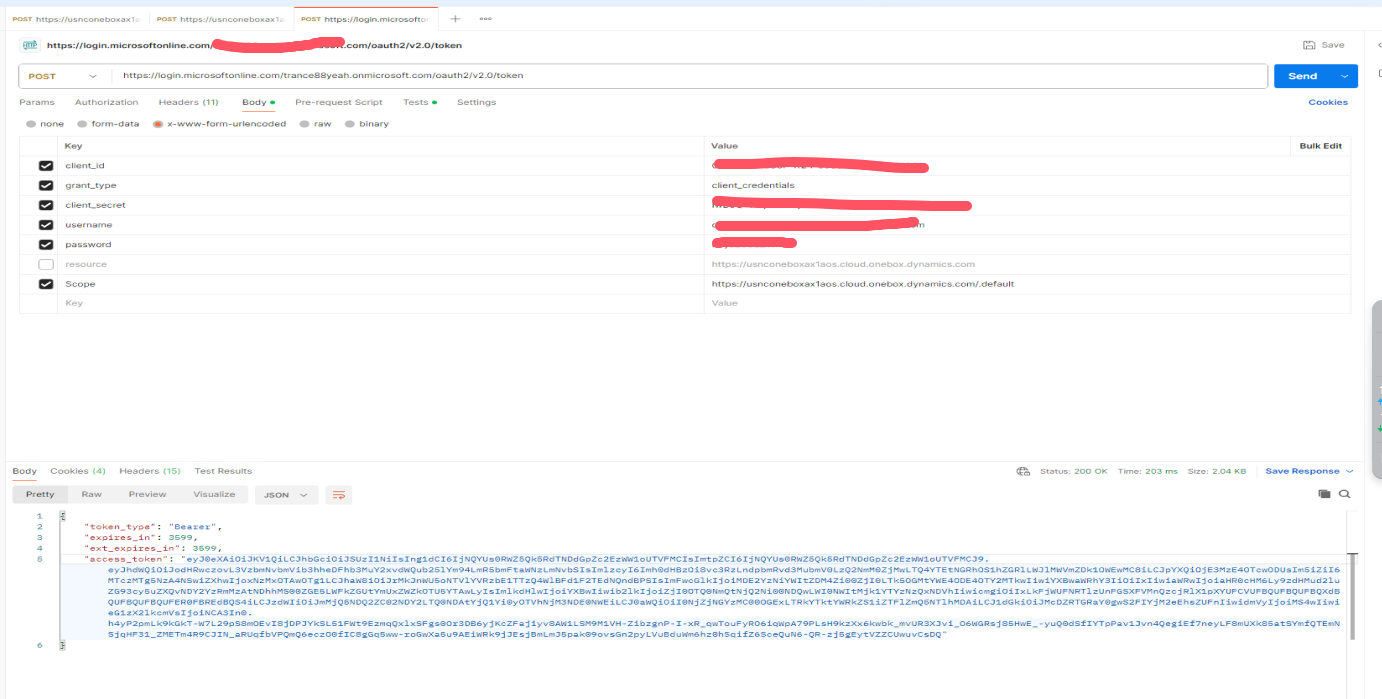Viewport: 1382px width, 699px height.
Task: Click the code snippet icon on right sidebar
Action: pyautogui.click(x=1379, y=45)
